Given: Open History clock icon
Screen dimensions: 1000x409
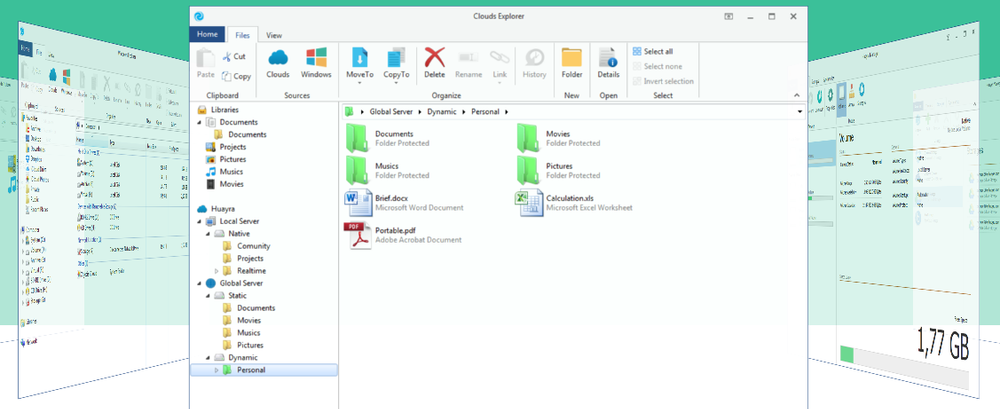Looking at the screenshot, I should pyautogui.click(x=534, y=57).
